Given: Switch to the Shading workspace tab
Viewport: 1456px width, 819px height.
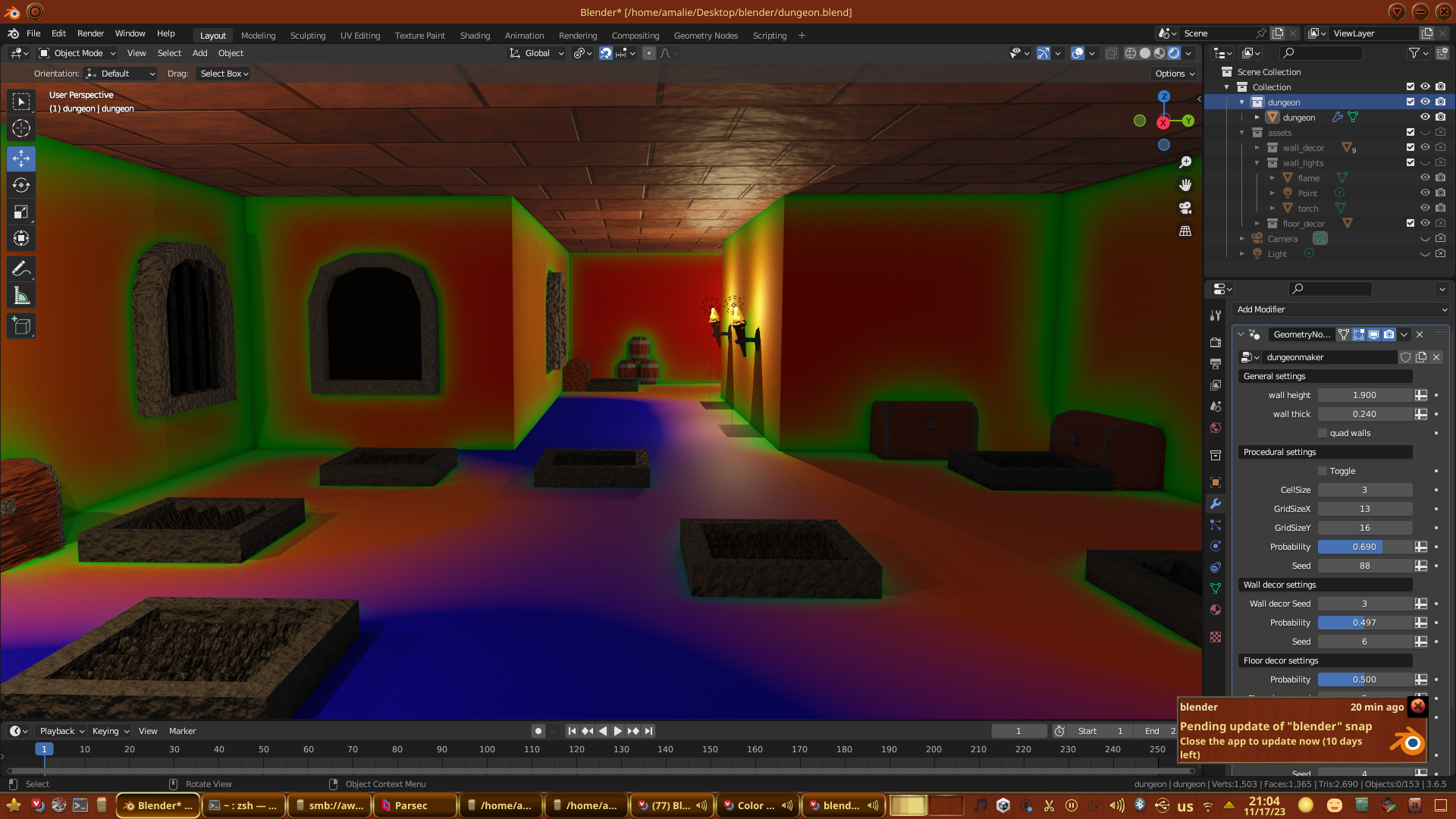Looking at the screenshot, I should point(475,36).
